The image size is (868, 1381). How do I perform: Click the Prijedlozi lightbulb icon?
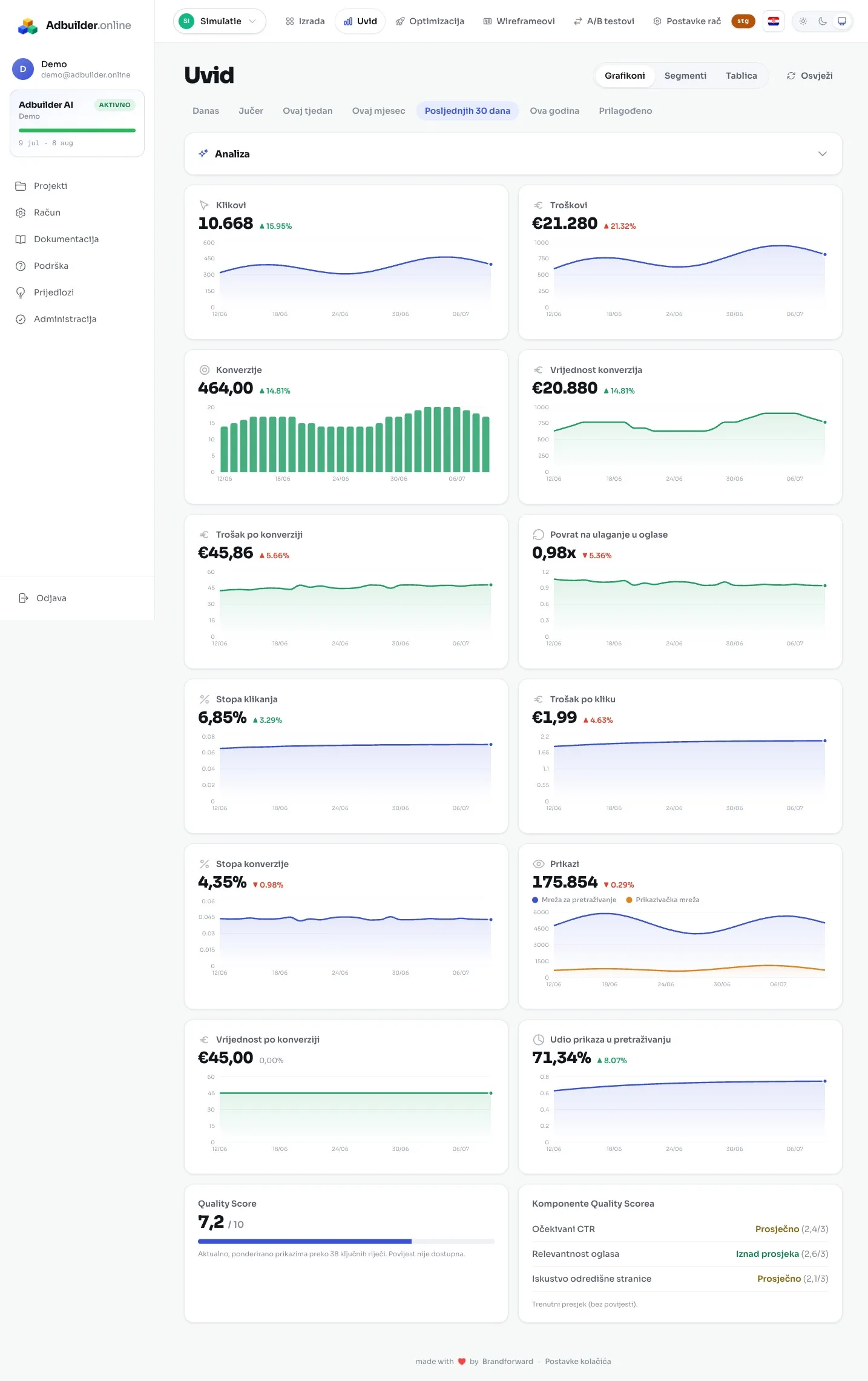tap(21, 292)
